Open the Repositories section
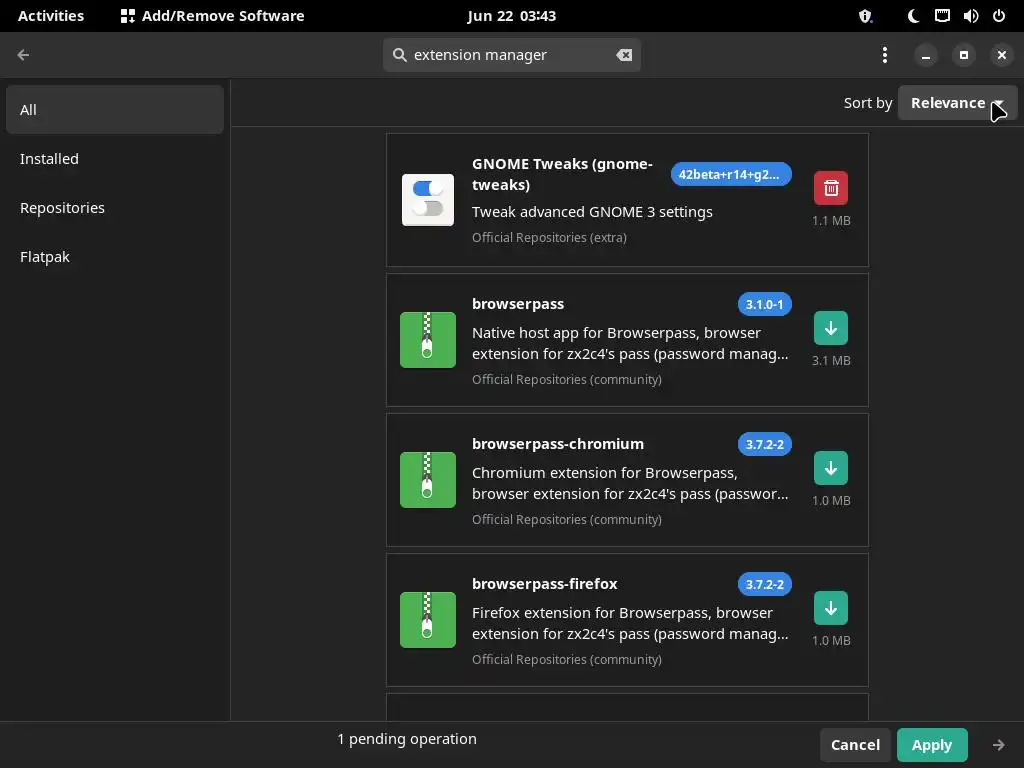 pyautogui.click(x=115, y=208)
